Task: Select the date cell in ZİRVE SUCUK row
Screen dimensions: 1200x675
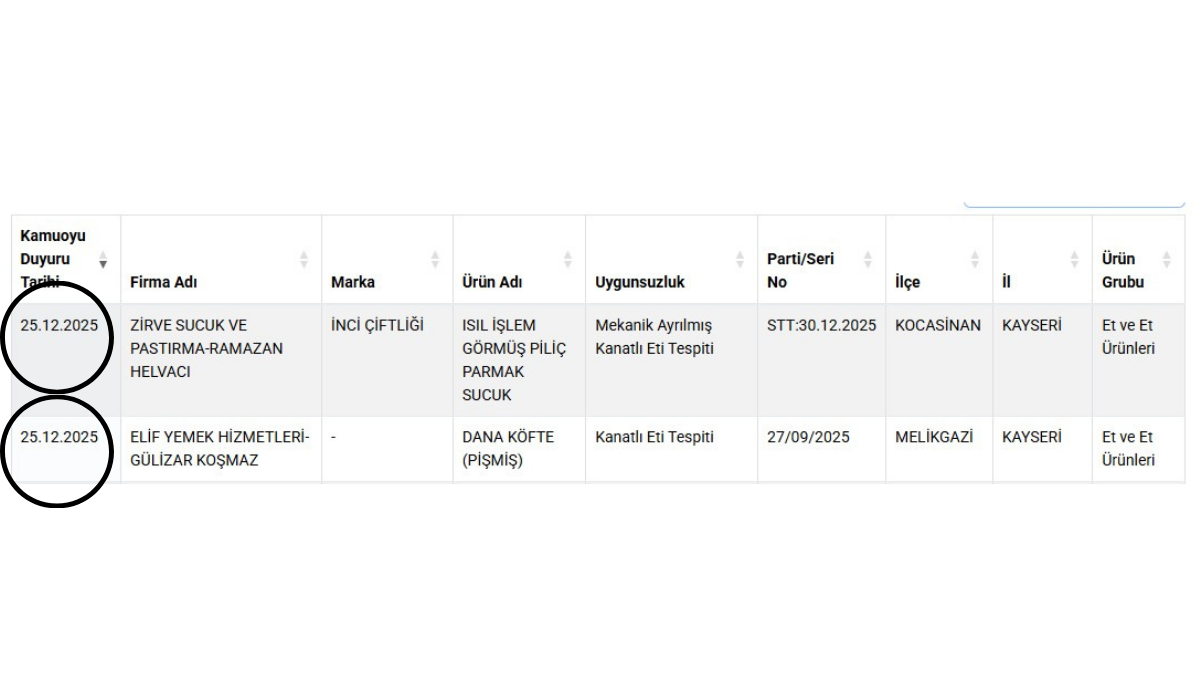Action: 59,326
